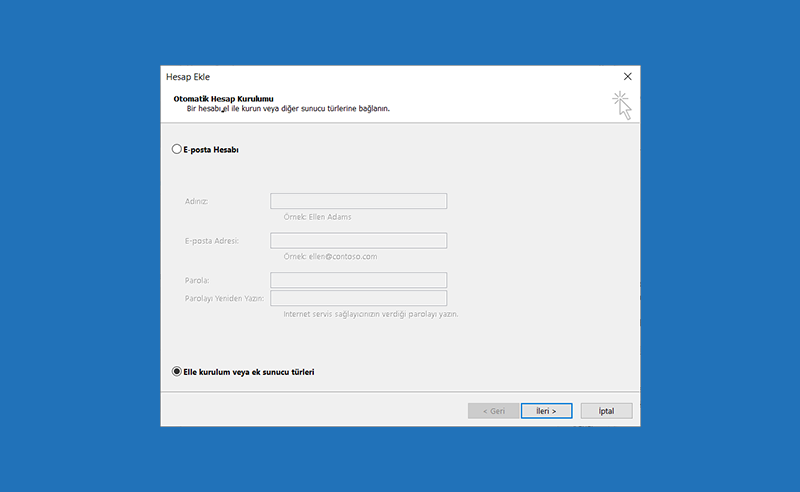Close the Hesap Ekle dialog
Image resolution: width=800 pixels, height=492 pixels.
click(x=628, y=77)
